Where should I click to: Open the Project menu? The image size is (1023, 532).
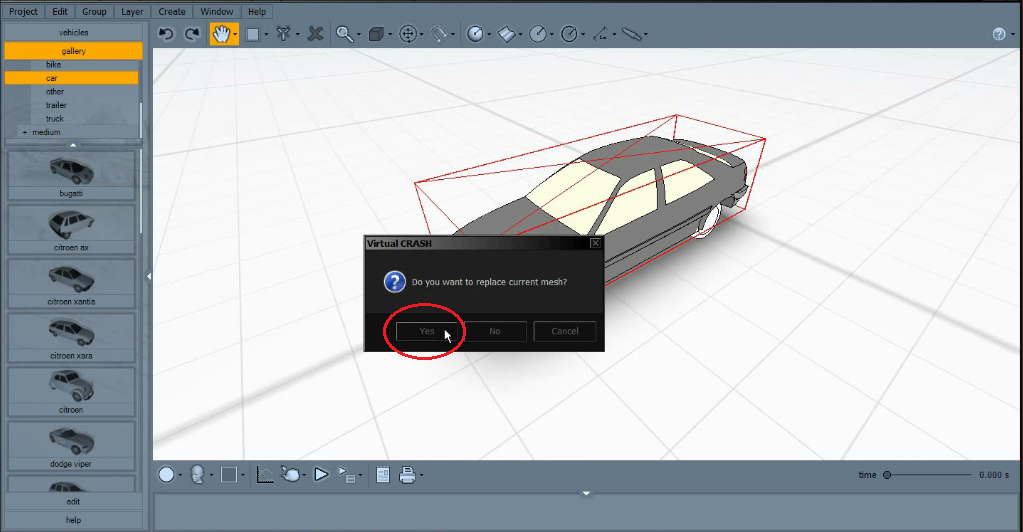tap(23, 12)
